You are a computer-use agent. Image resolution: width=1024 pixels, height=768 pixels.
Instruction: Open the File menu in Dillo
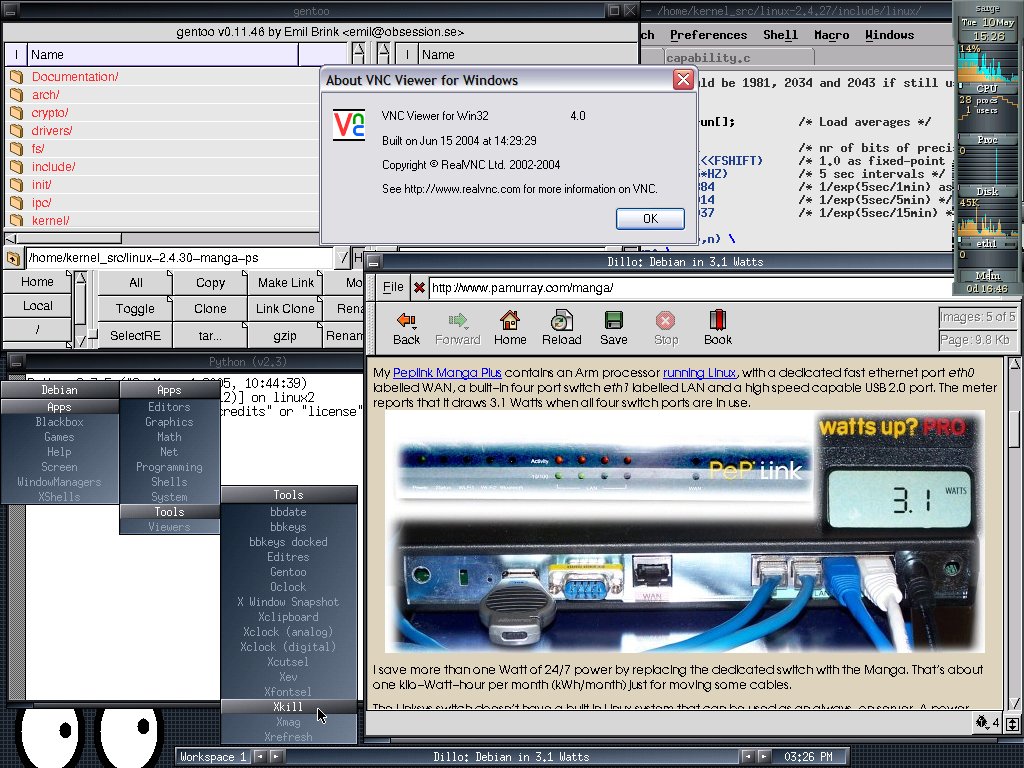point(392,287)
